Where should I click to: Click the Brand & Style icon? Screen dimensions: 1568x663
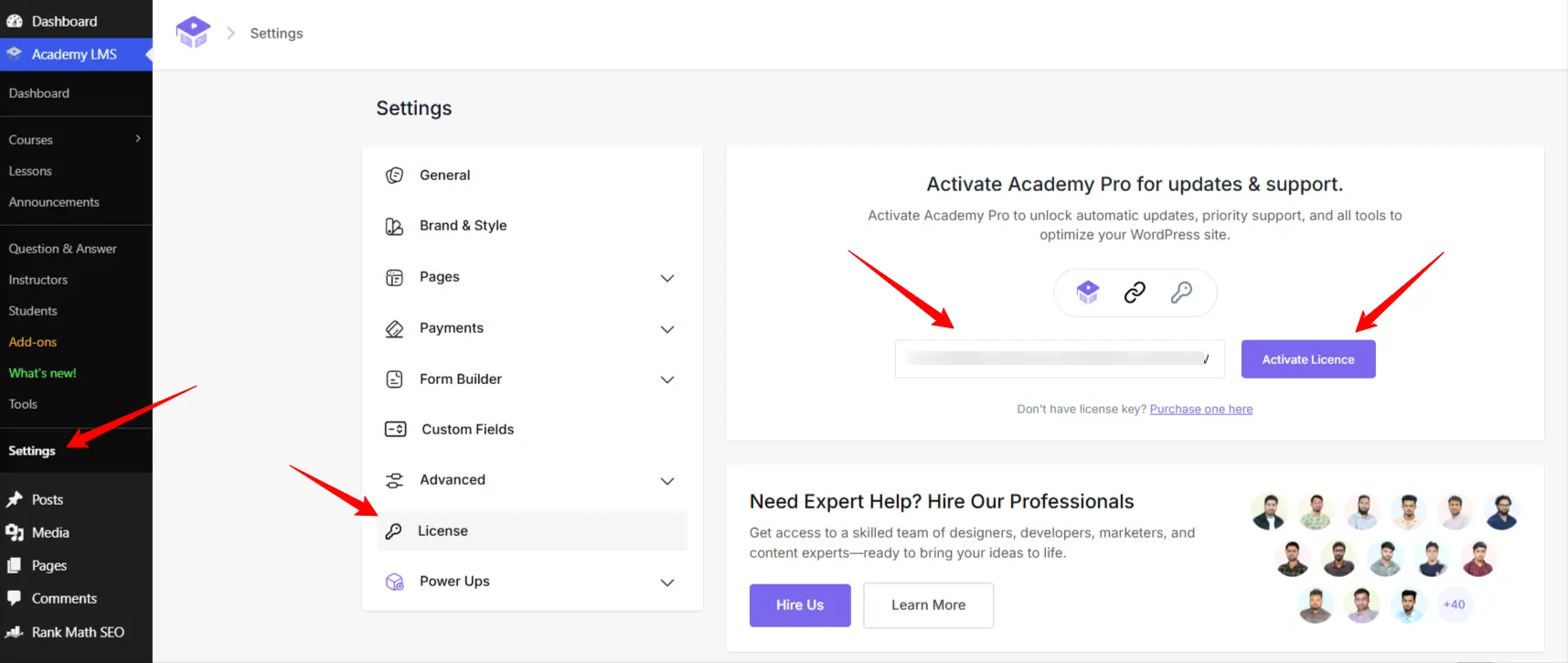coord(394,226)
